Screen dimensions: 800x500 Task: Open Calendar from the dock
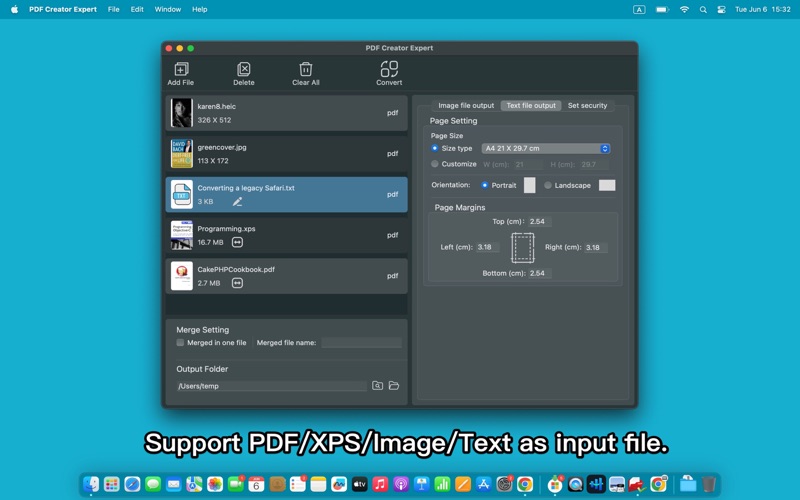(256, 484)
